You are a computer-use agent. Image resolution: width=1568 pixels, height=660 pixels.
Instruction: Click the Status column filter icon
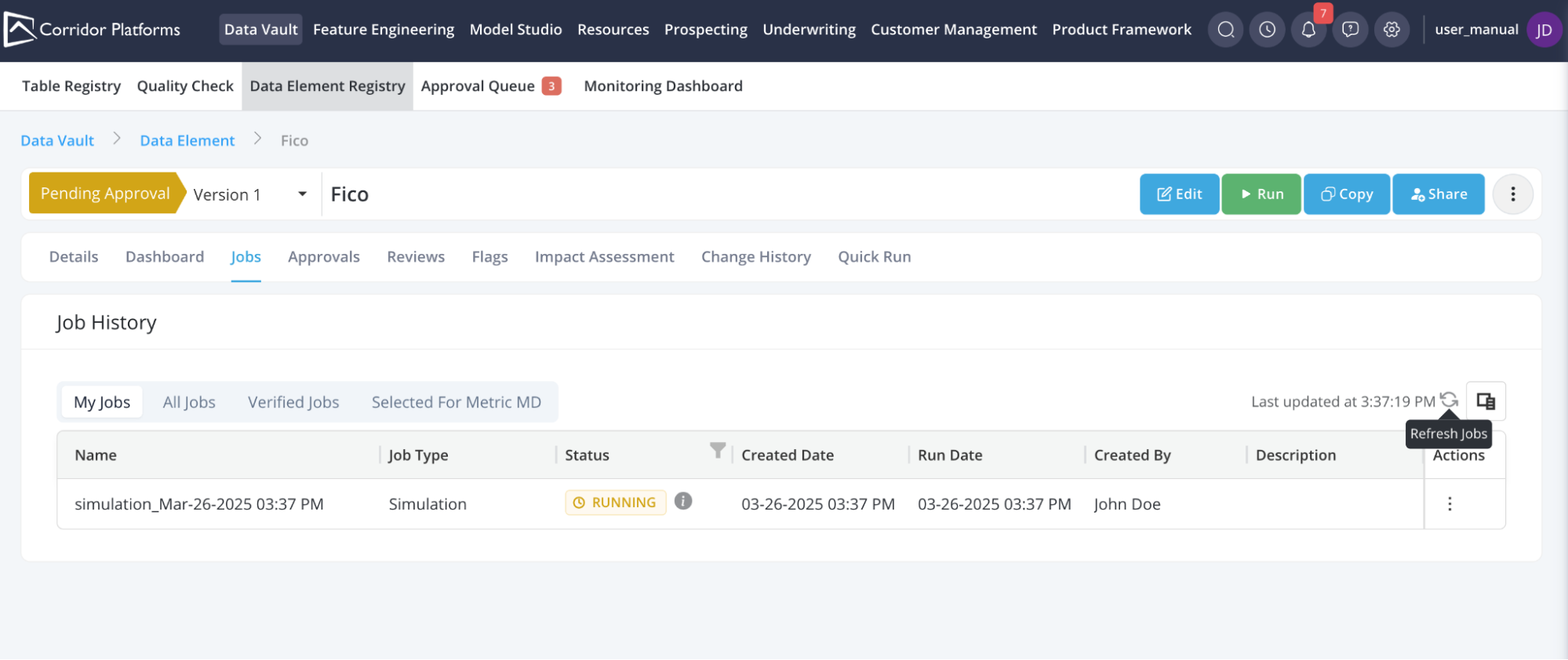(717, 450)
